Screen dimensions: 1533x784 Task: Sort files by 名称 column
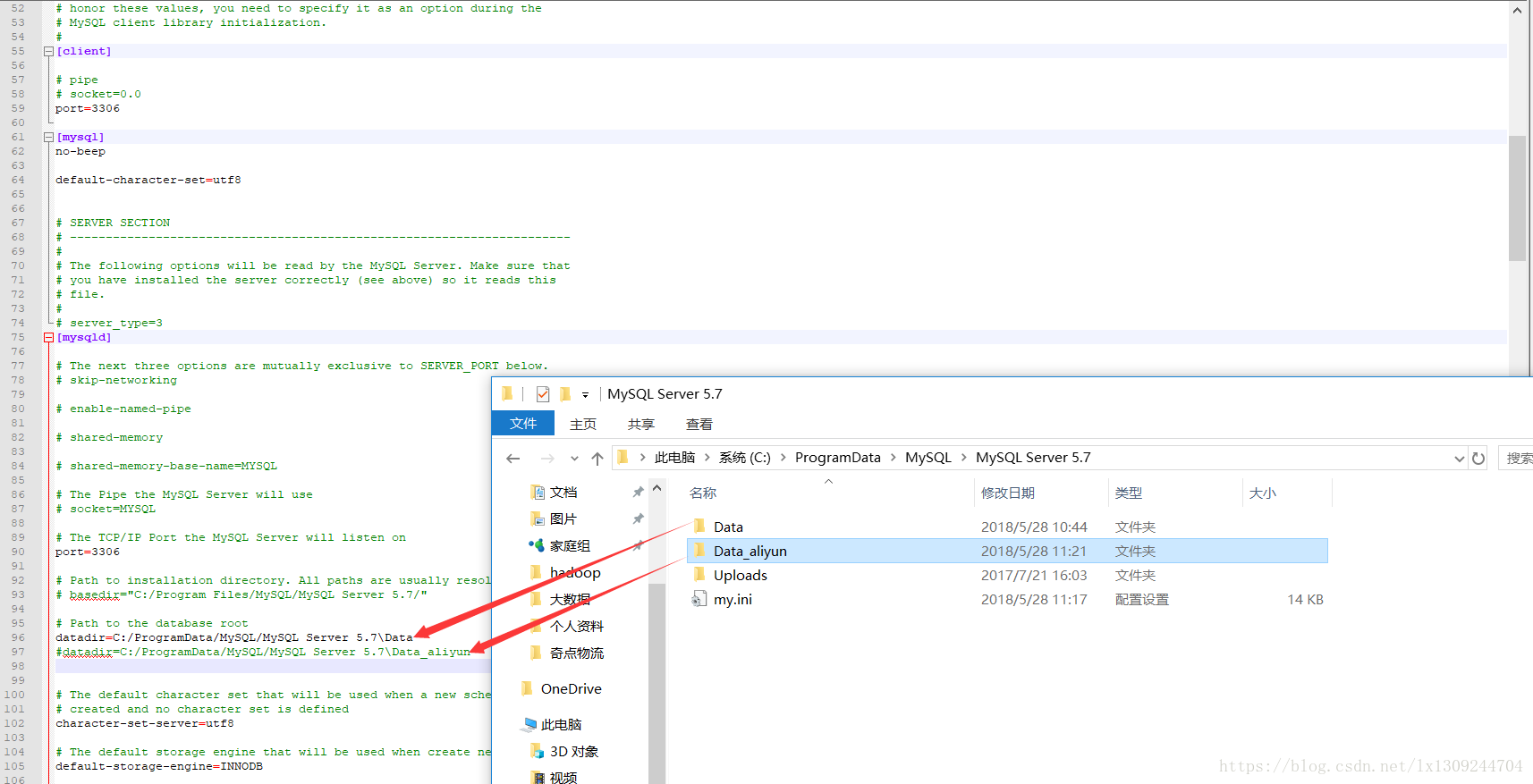point(703,493)
